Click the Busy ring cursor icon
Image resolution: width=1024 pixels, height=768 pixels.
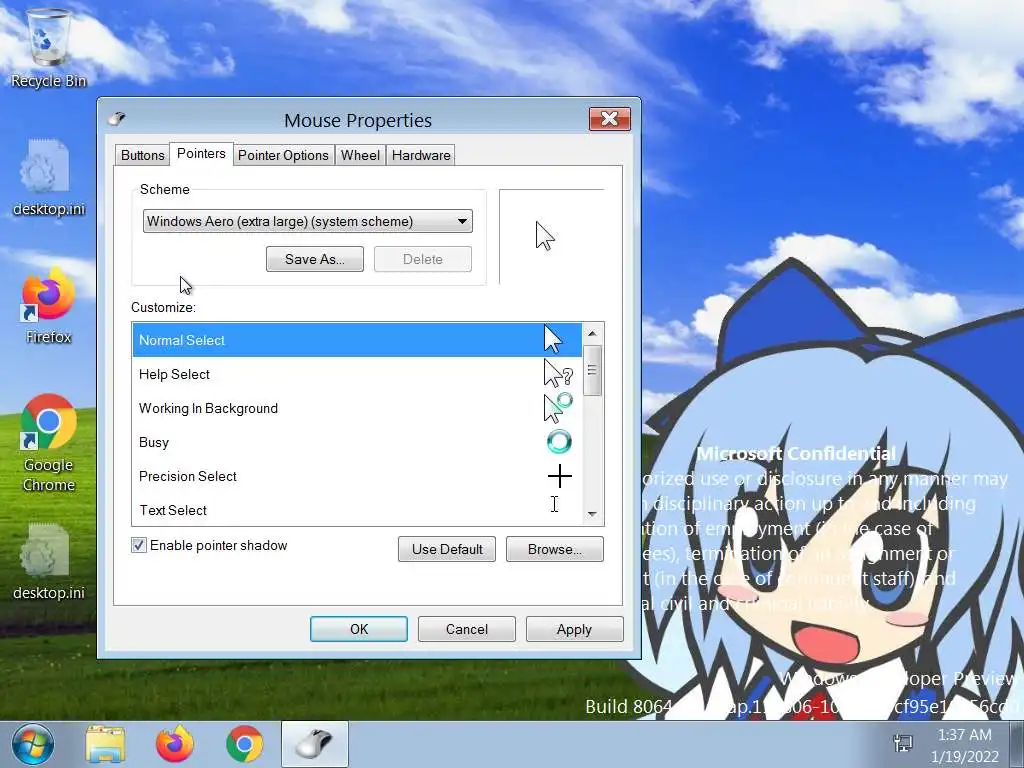click(x=559, y=442)
